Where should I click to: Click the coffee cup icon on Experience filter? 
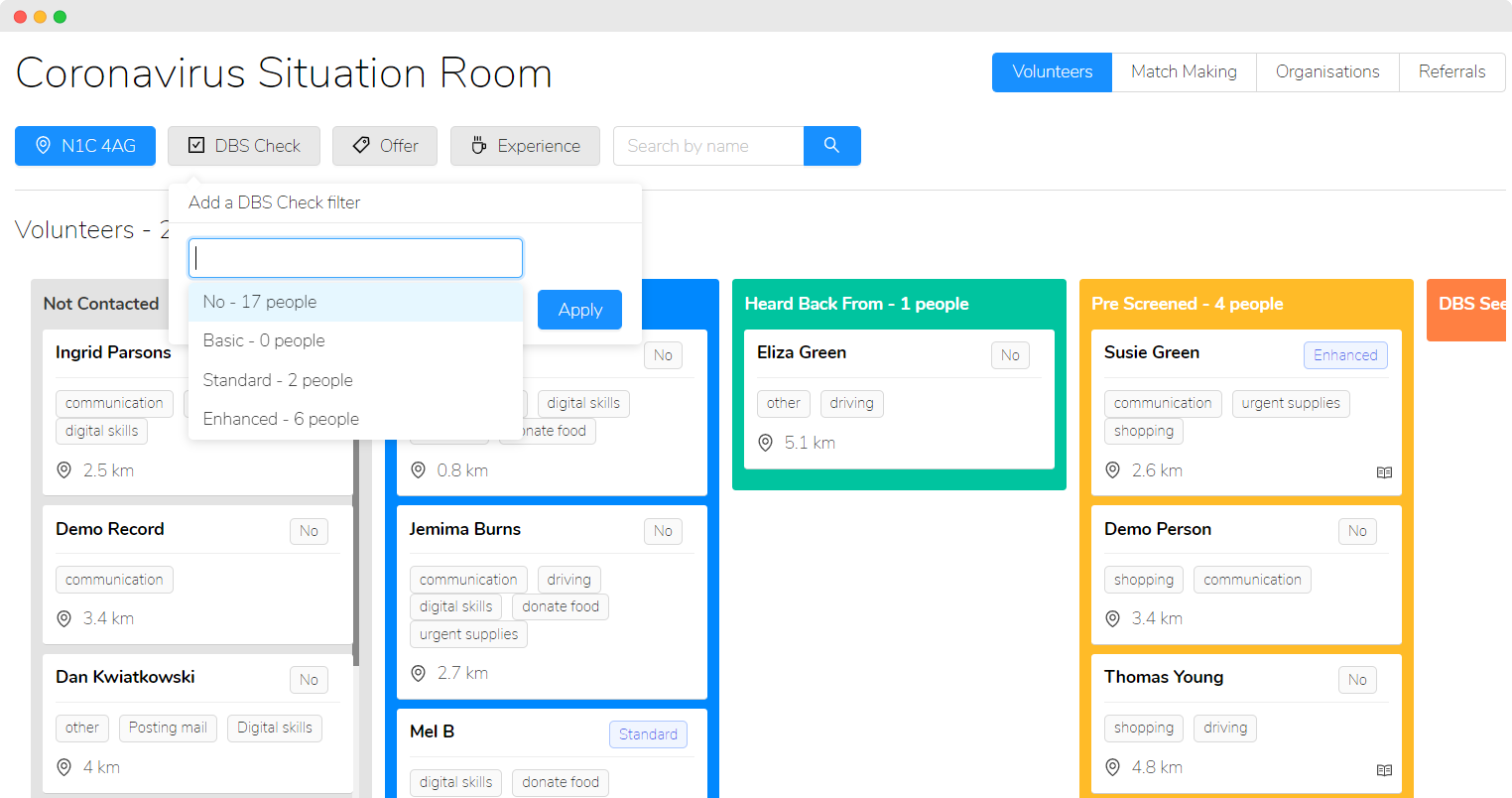[x=478, y=146]
